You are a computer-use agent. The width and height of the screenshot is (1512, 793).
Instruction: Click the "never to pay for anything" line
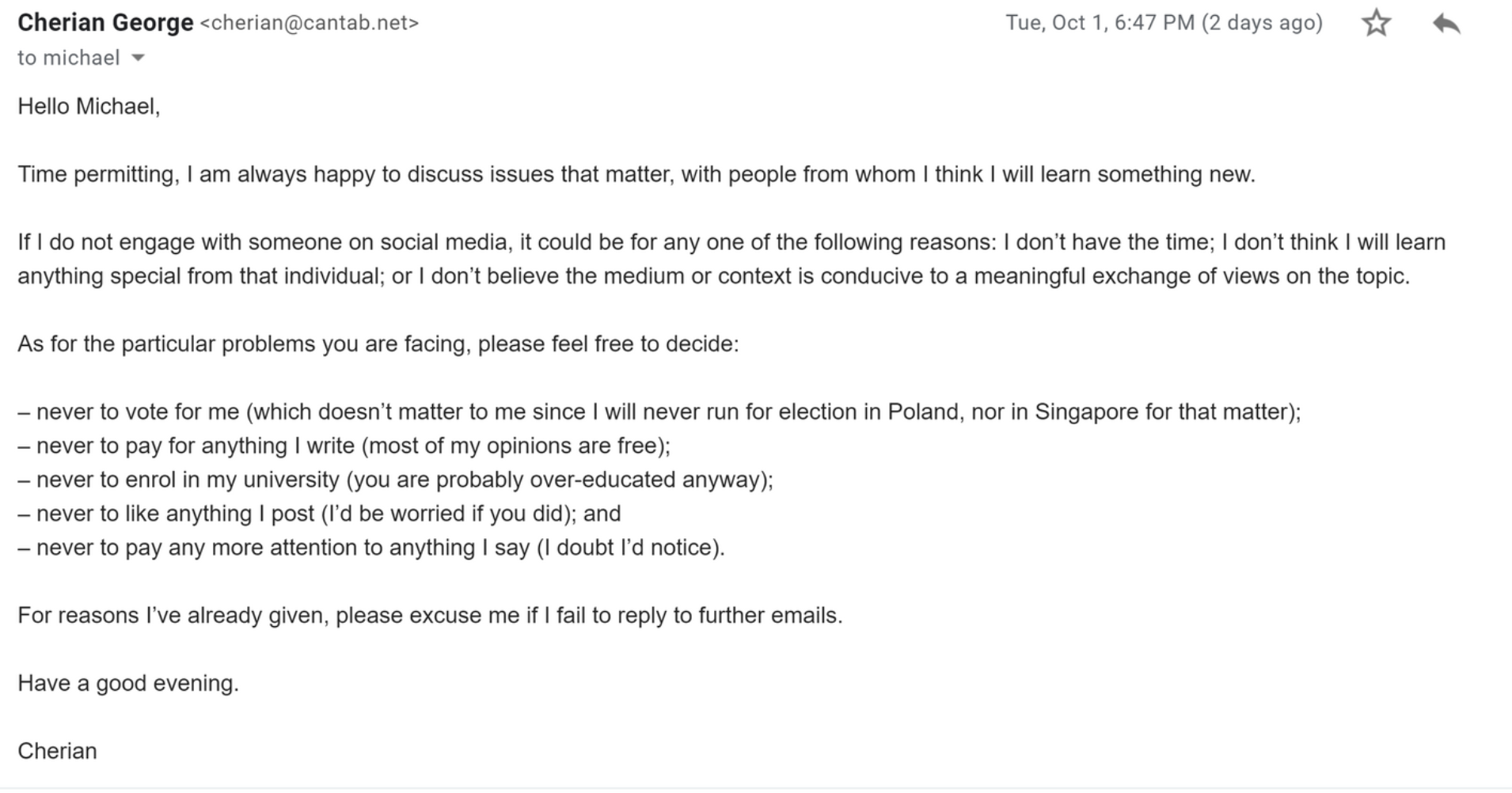pos(344,446)
